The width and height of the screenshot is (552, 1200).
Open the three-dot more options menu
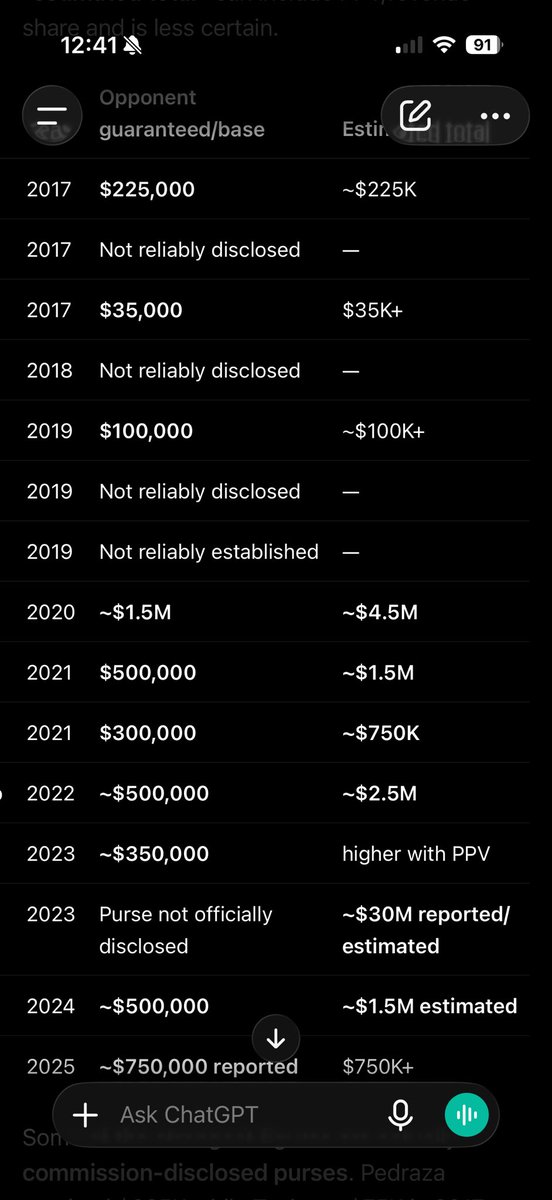pos(495,116)
